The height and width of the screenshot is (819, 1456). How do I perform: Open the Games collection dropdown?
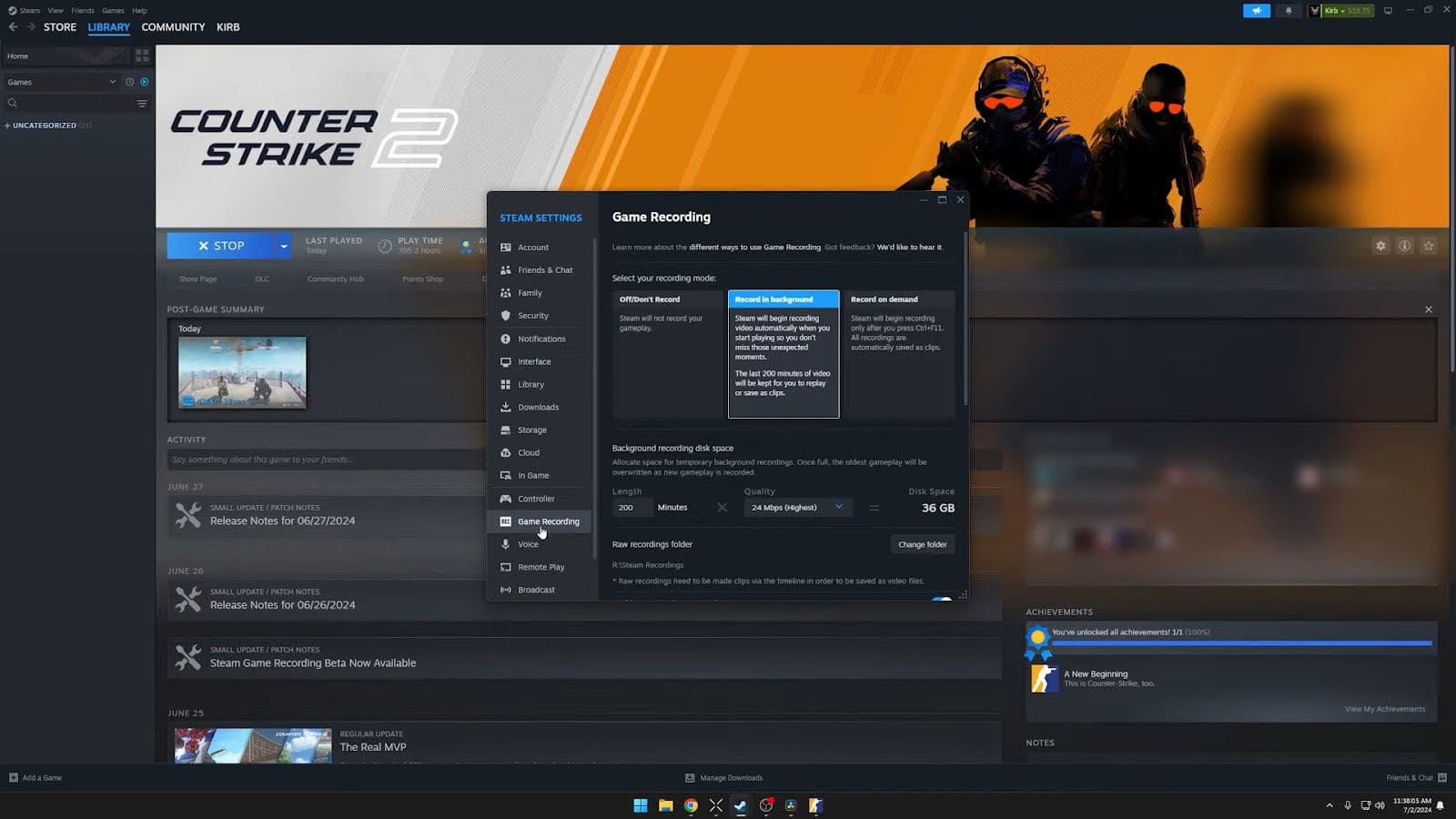(x=61, y=82)
